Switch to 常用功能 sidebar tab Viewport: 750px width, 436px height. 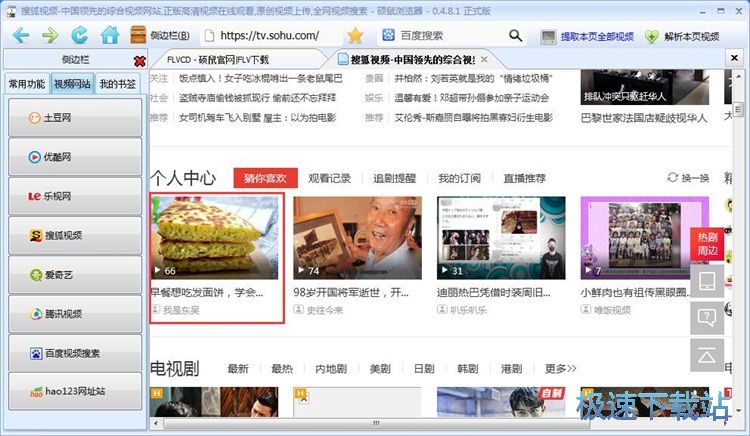(27, 84)
